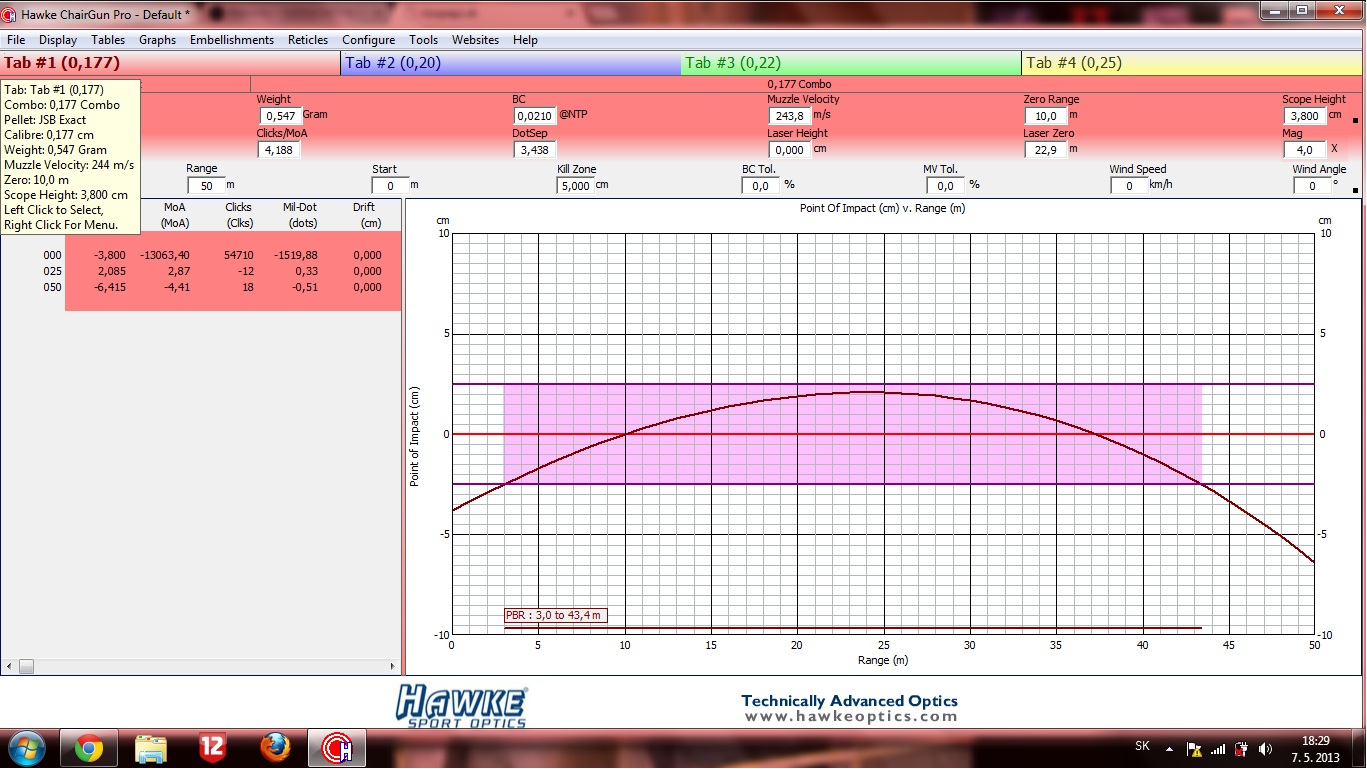Viewport: 1367px width, 769px height.
Task: Show hidden tray icons arrow
Action: pyautogui.click(x=1170, y=748)
